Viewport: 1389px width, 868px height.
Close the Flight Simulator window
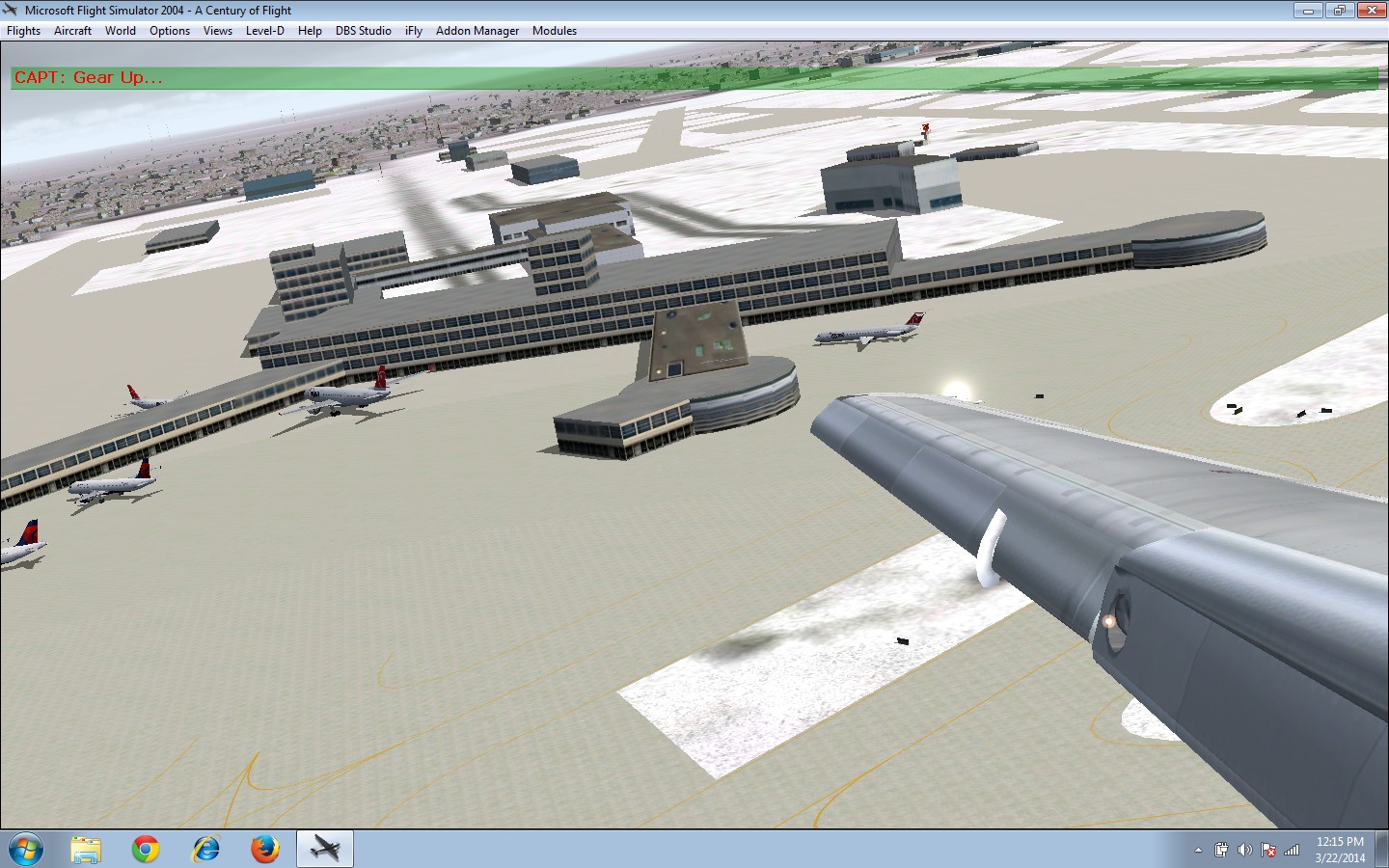pos(1371,11)
